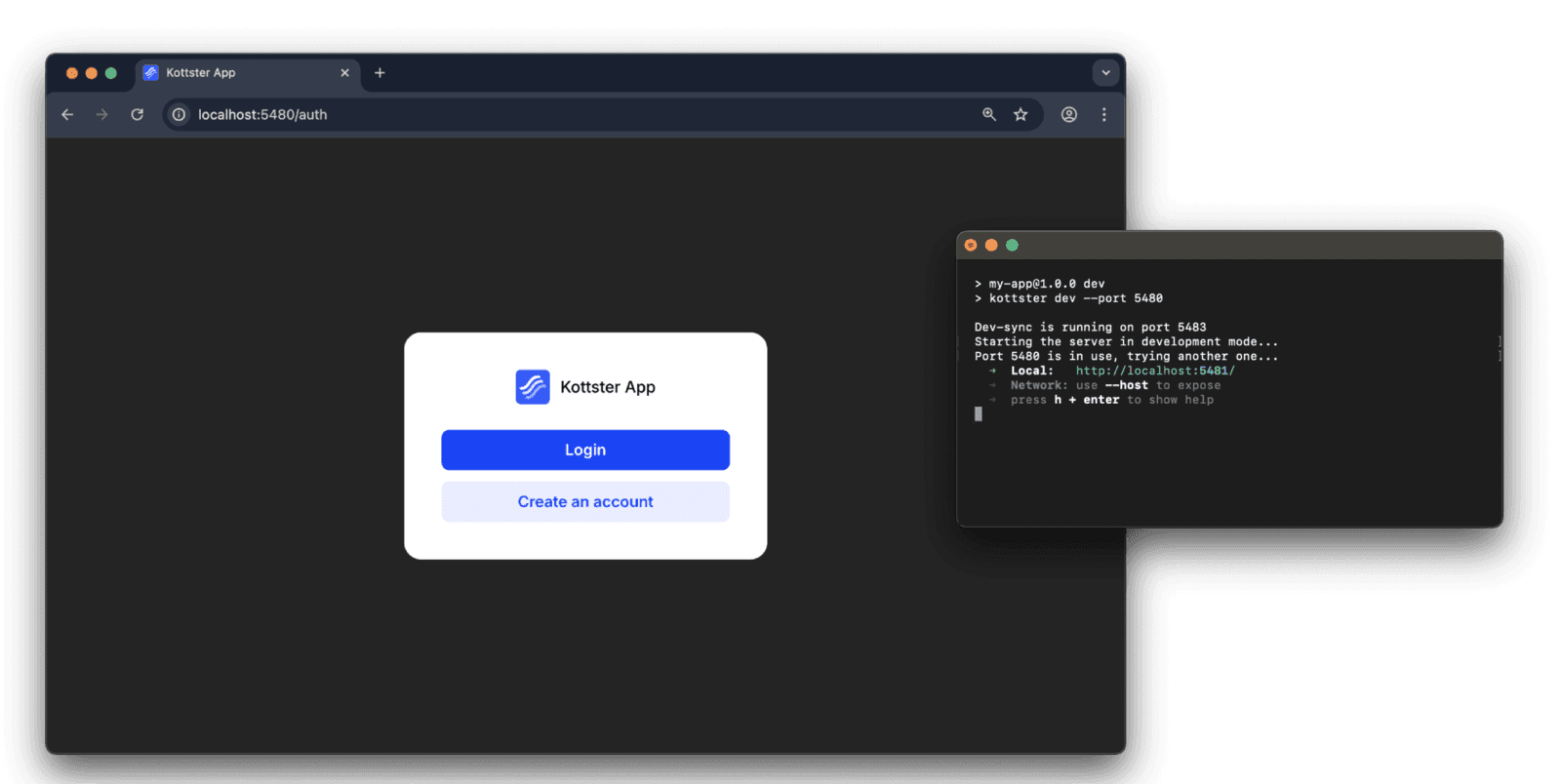The image size is (1561, 784).
Task: Expand the tab search dropdown chevron
Action: tap(1105, 73)
